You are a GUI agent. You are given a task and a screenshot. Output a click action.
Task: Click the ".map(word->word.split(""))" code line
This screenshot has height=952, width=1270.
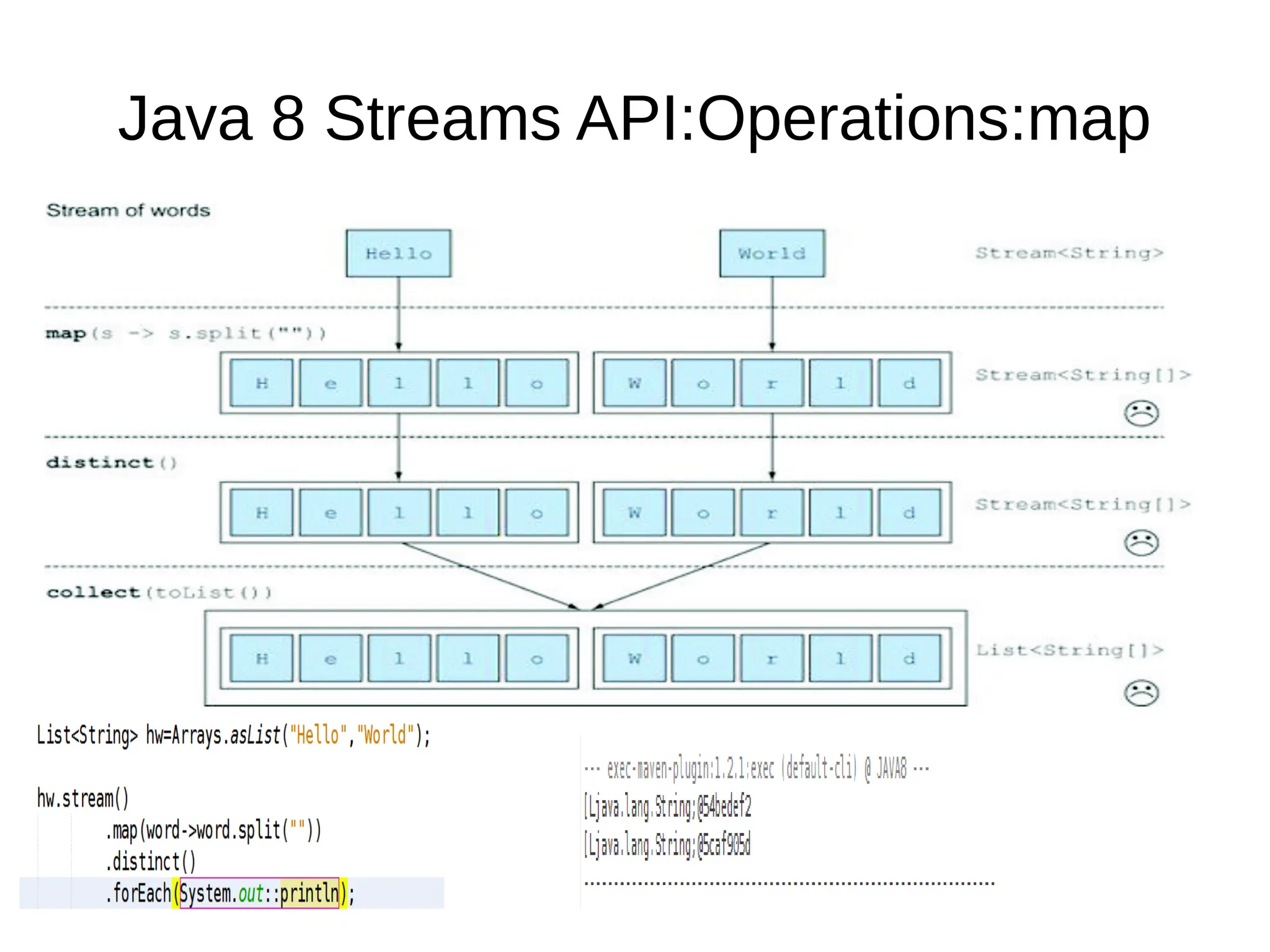(x=214, y=830)
